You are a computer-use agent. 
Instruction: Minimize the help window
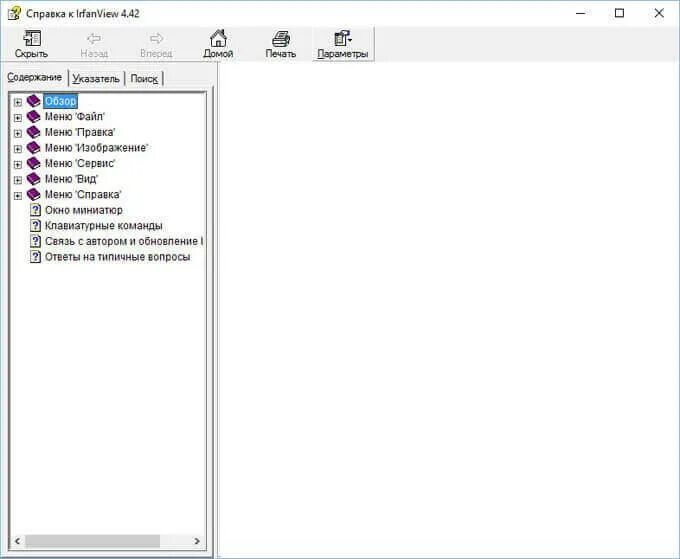click(581, 13)
